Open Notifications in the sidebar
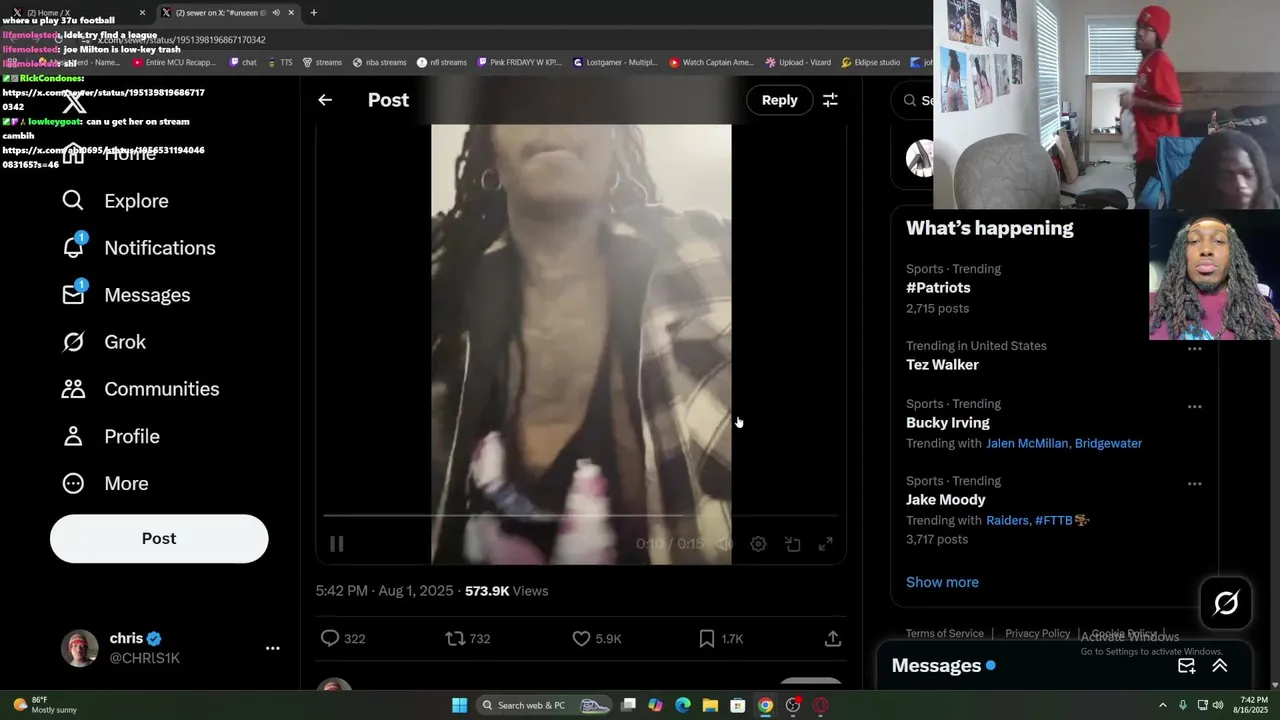The image size is (1280, 720). pos(160,248)
